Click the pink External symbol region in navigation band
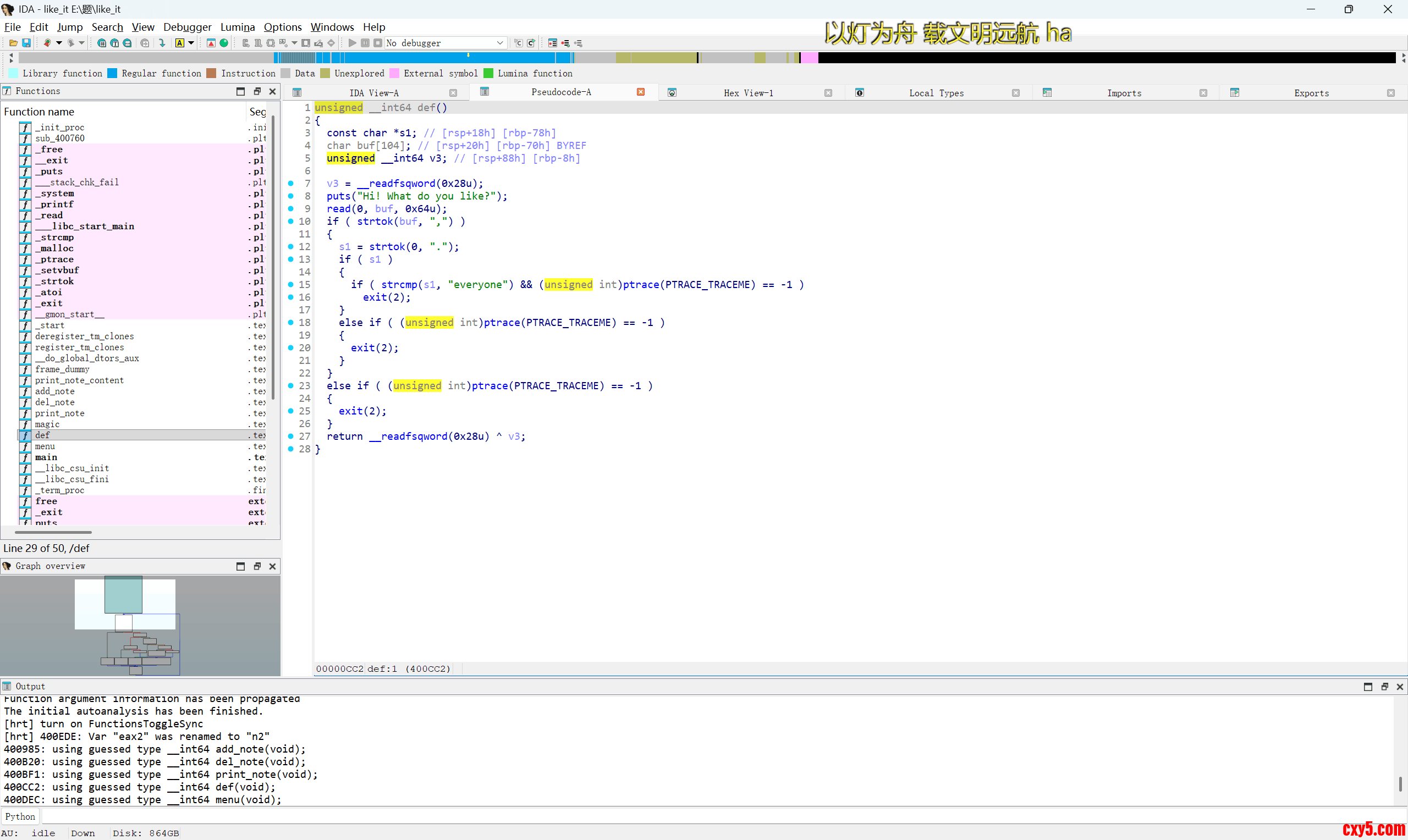The image size is (1408, 840). pyautogui.click(x=809, y=58)
